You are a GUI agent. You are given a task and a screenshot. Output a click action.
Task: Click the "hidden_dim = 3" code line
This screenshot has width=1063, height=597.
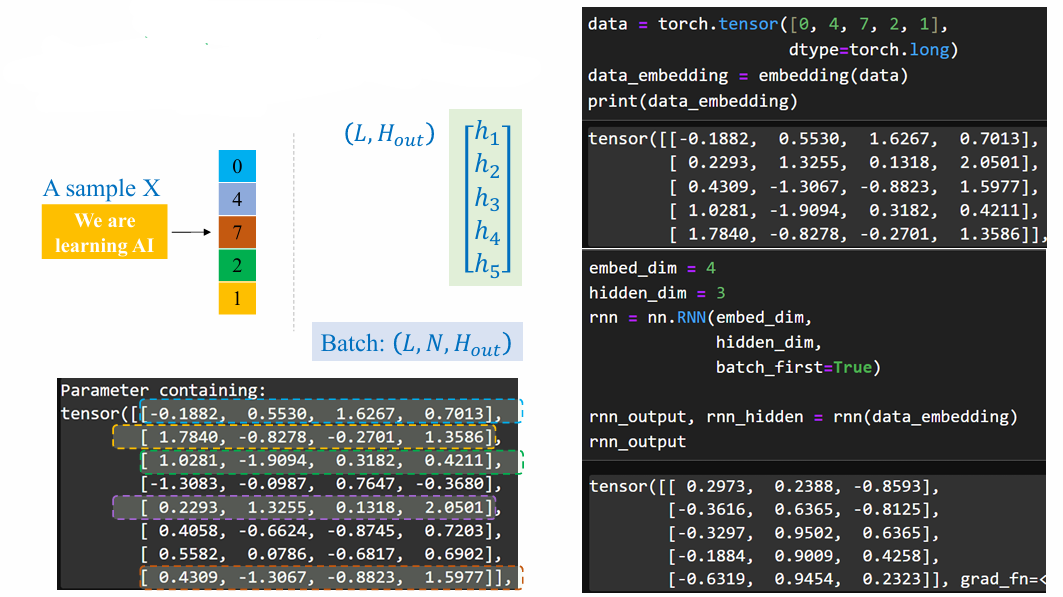click(657, 293)
